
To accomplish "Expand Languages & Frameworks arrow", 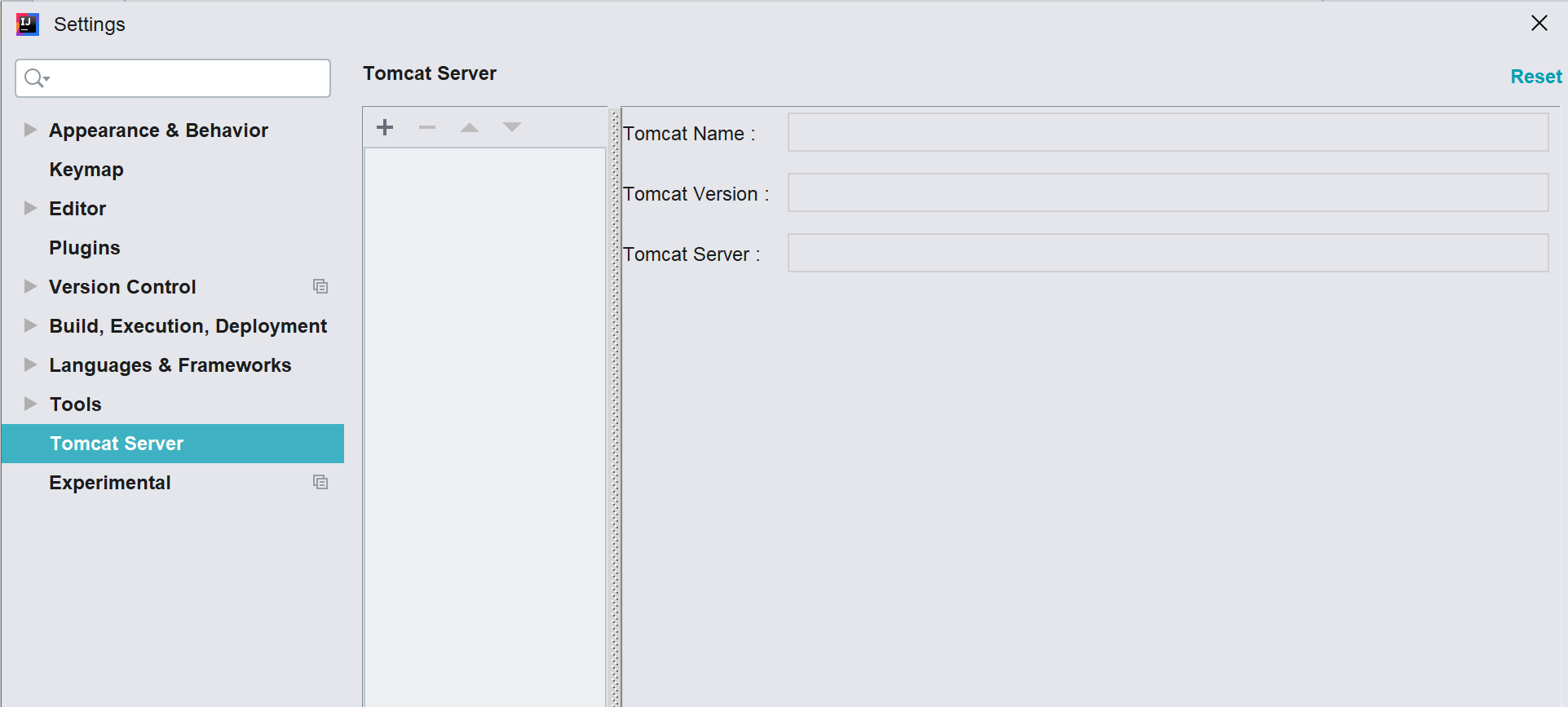I will (x=30, y=365).
